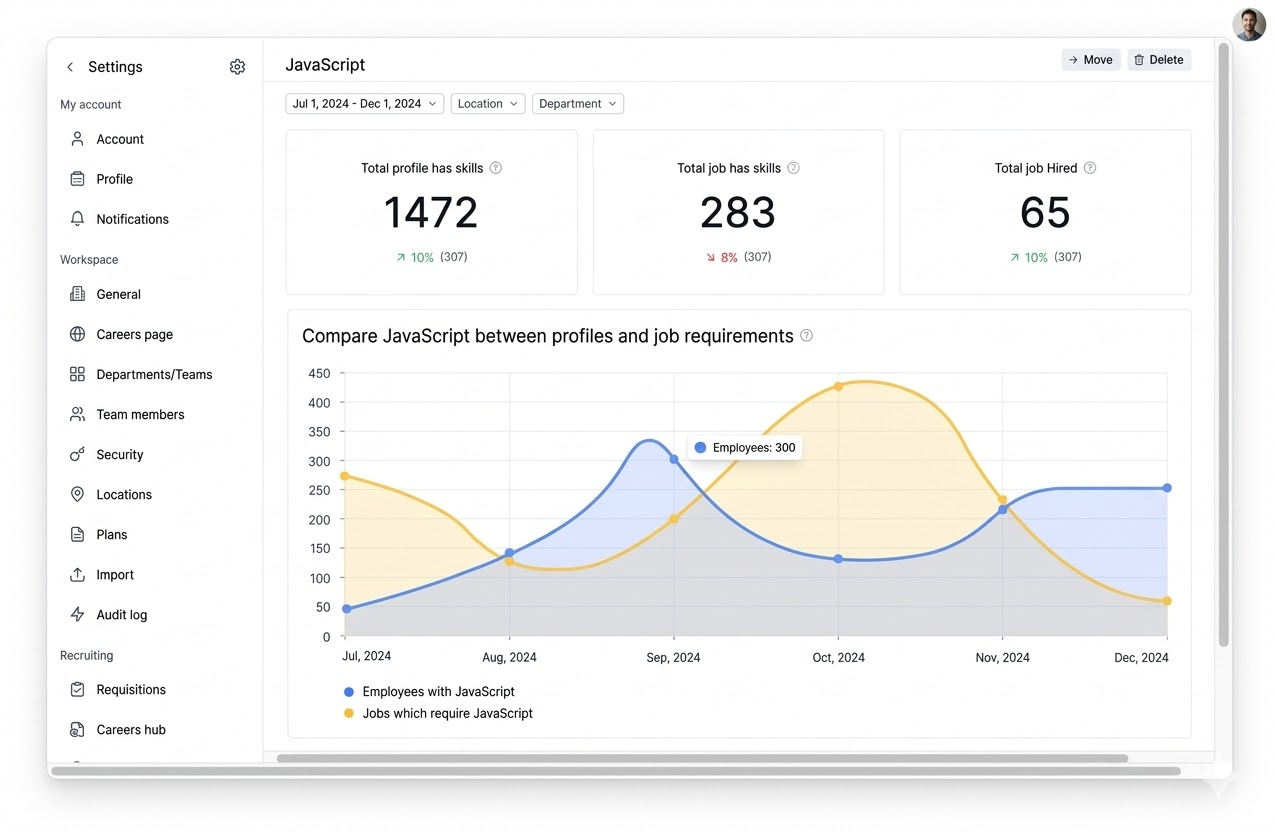This screenshot has width=1275, height=832.
Task: Click the Locations pin icon
Action: [77, 494]
